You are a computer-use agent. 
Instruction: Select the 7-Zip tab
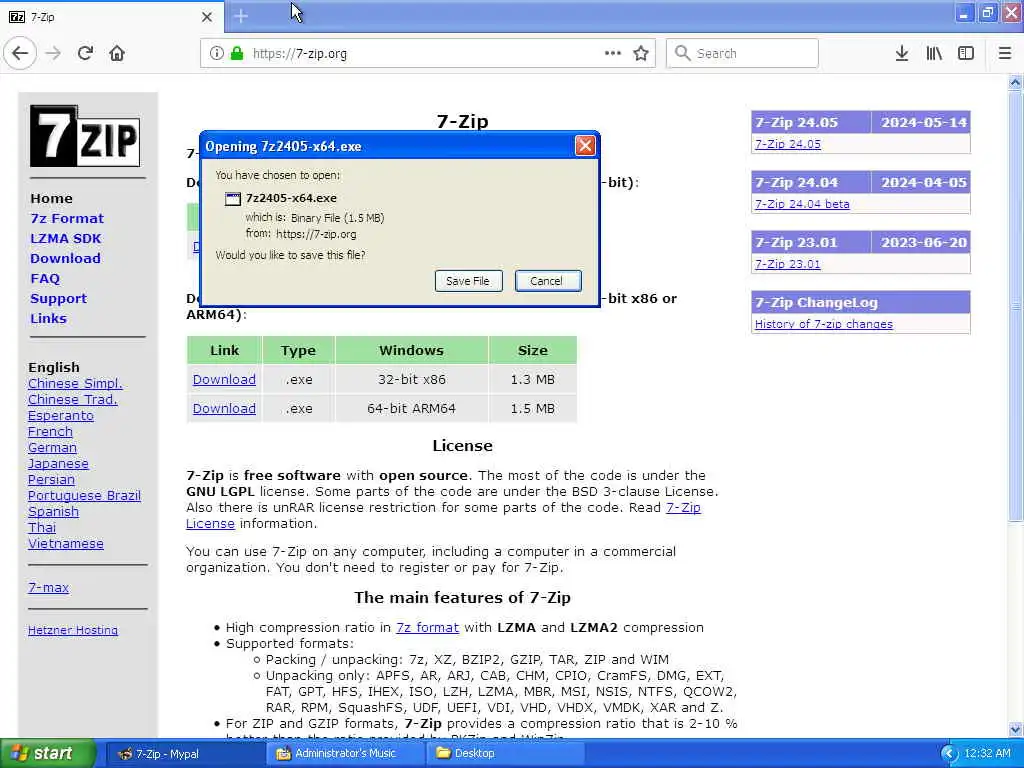click(112, 17)
